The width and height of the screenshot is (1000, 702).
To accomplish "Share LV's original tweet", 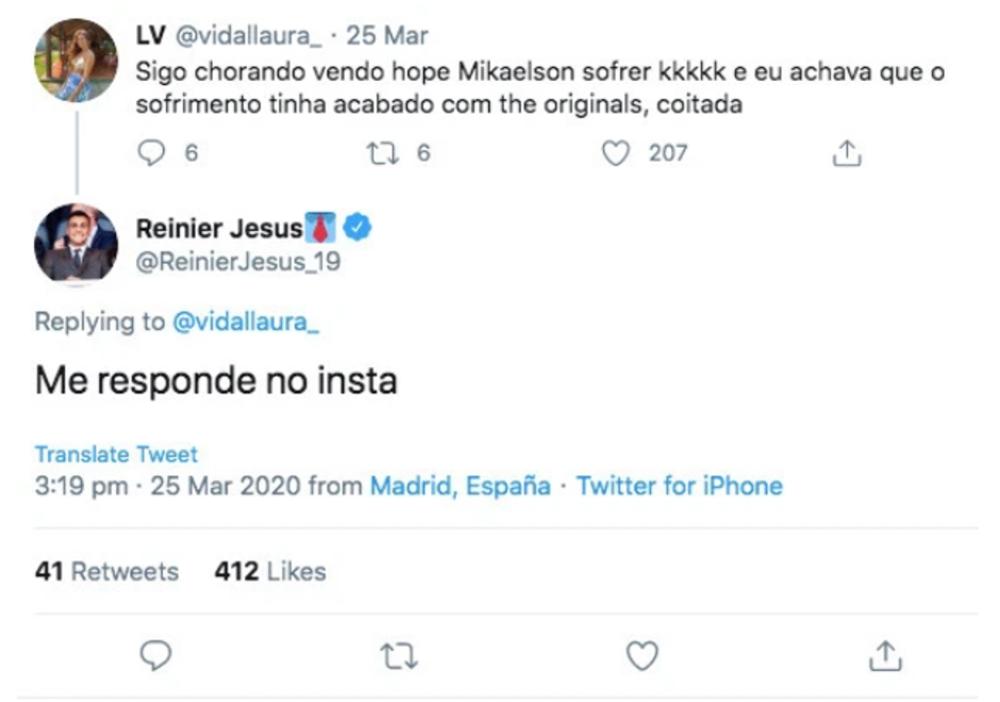I will [846, 153].
